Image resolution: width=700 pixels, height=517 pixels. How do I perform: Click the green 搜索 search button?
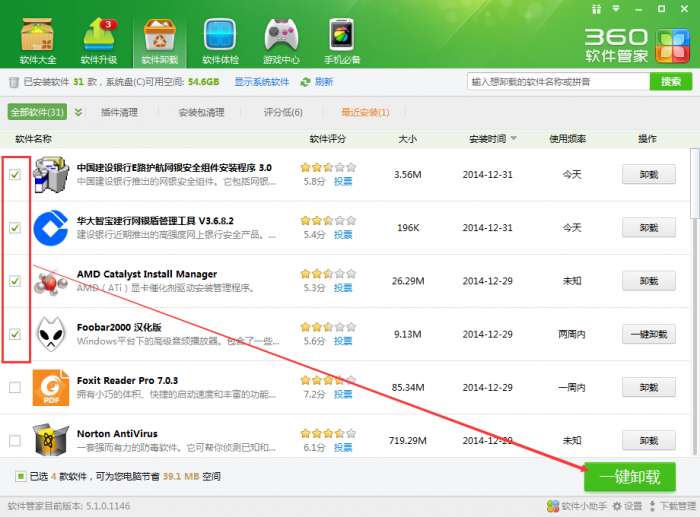pyautogui.click(x=671, y=82)
